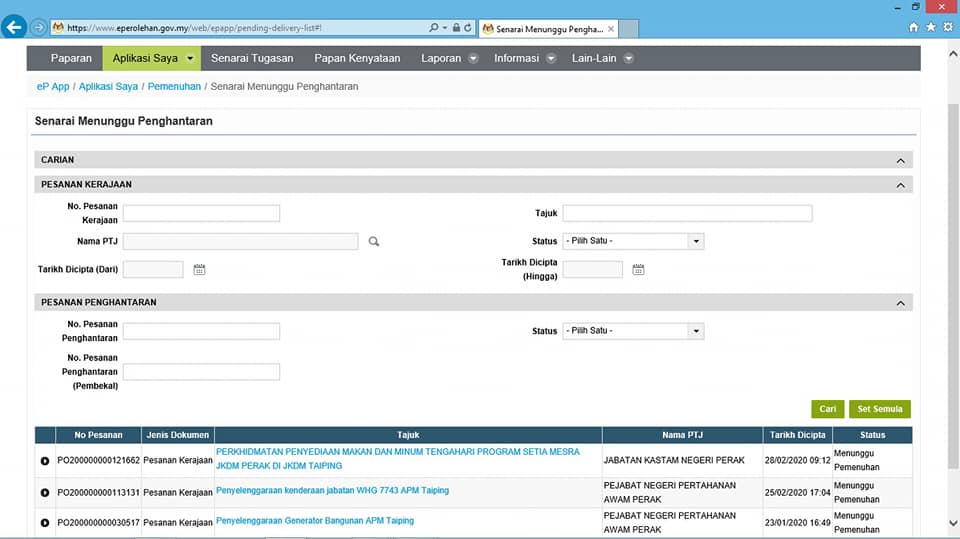Click Pemenuhan breadcrumb link

point(174,86)
